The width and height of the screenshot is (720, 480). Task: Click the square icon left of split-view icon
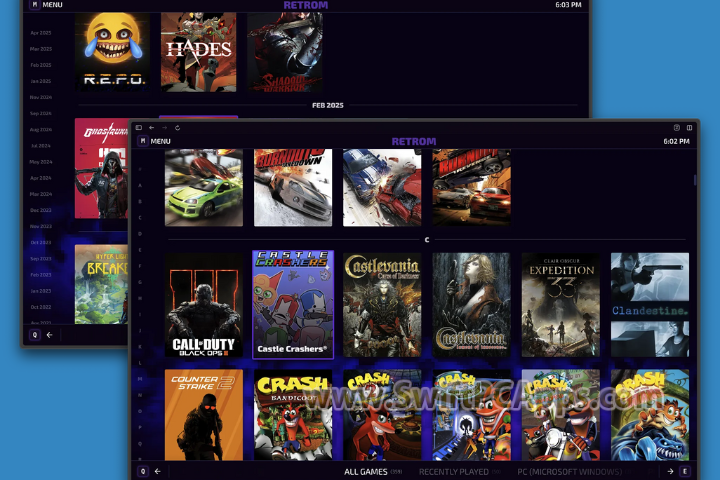[676, 128]
